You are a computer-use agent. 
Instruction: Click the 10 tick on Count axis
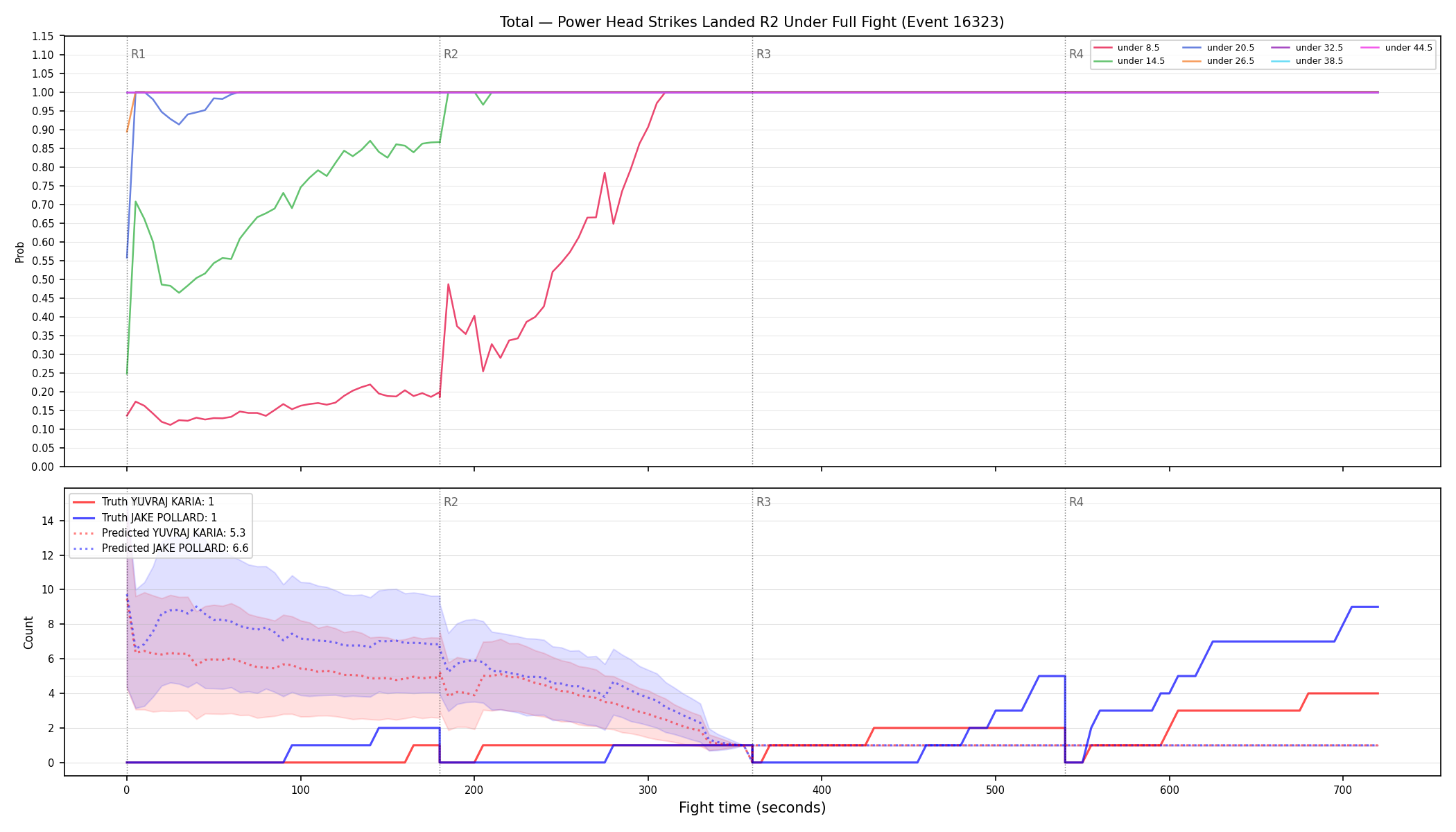[x=48, y=590]
